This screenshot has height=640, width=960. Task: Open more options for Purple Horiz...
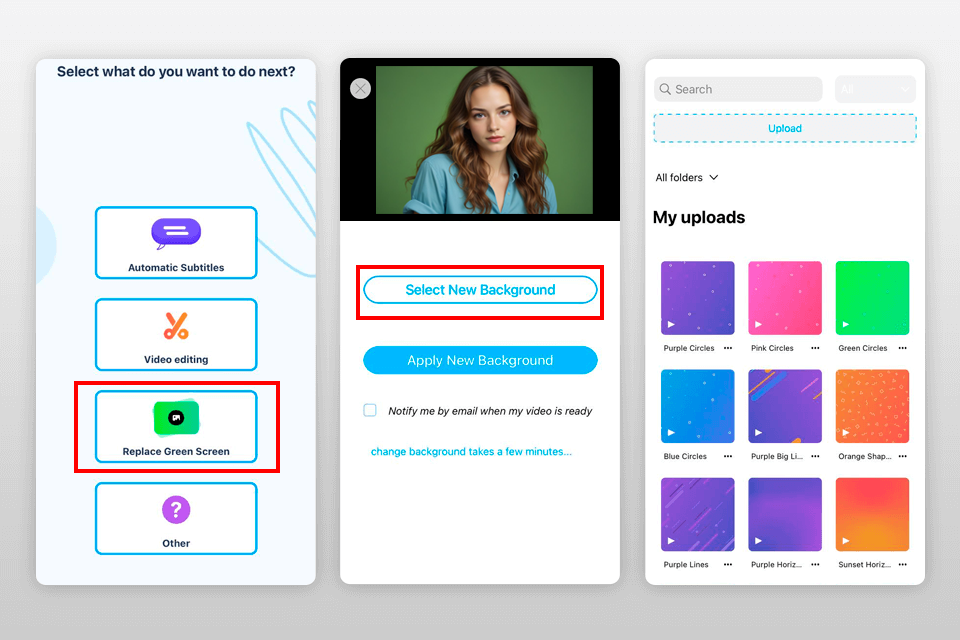[816, 565]
